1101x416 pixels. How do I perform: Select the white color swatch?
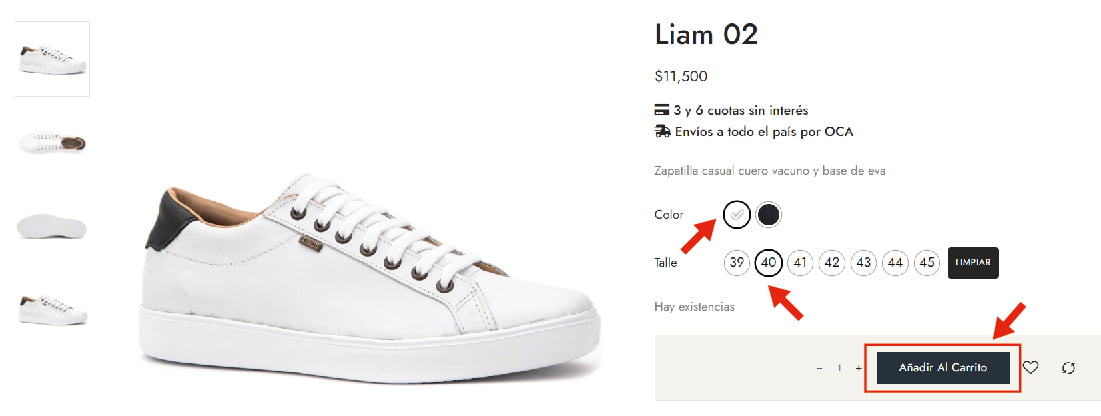pyautogui.click(x=736, y=214)
